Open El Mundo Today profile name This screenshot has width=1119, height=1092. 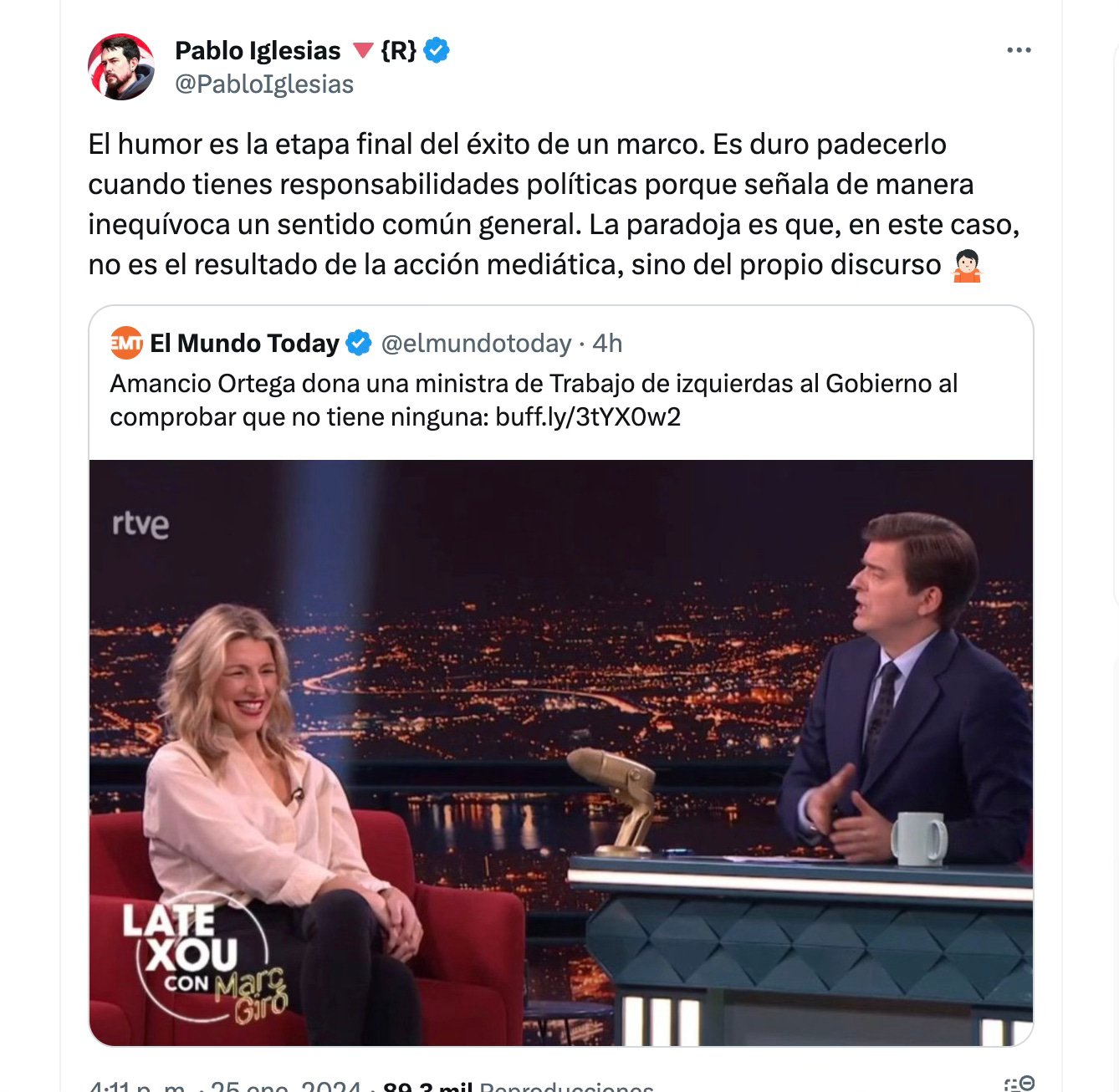click(244, 343)
